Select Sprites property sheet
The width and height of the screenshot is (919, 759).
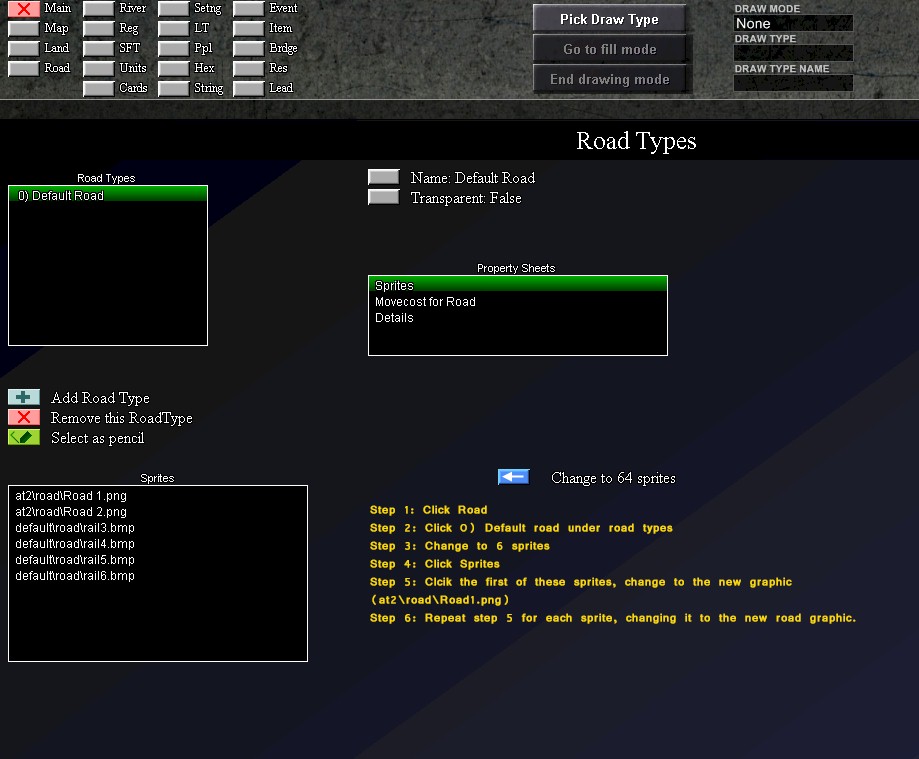(518, 285)
